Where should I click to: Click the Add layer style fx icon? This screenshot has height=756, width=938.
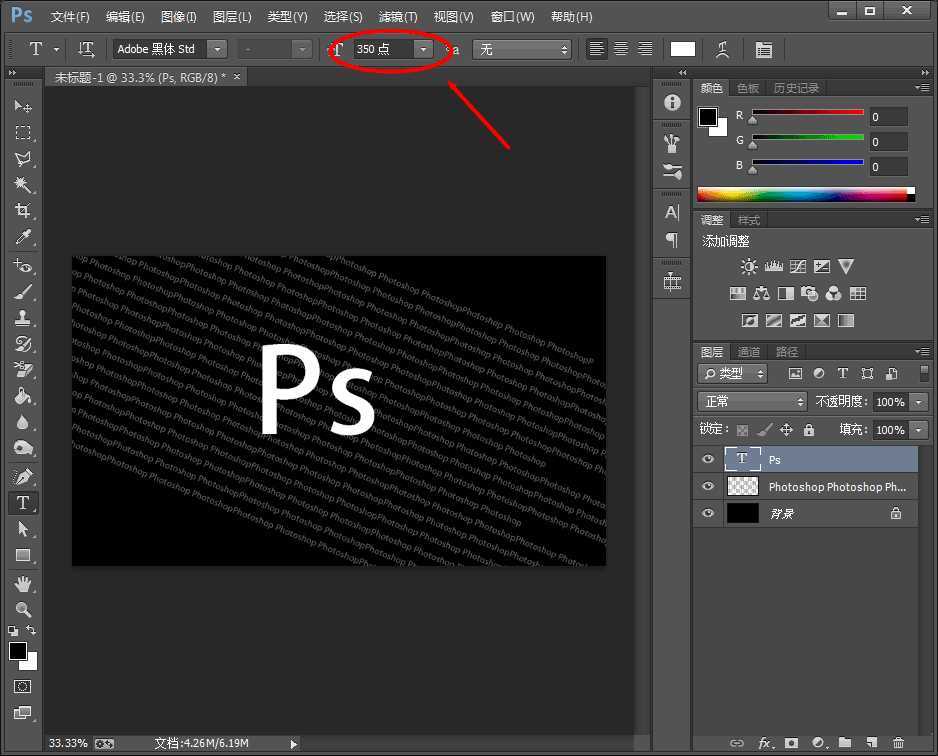tap(765, 744)
